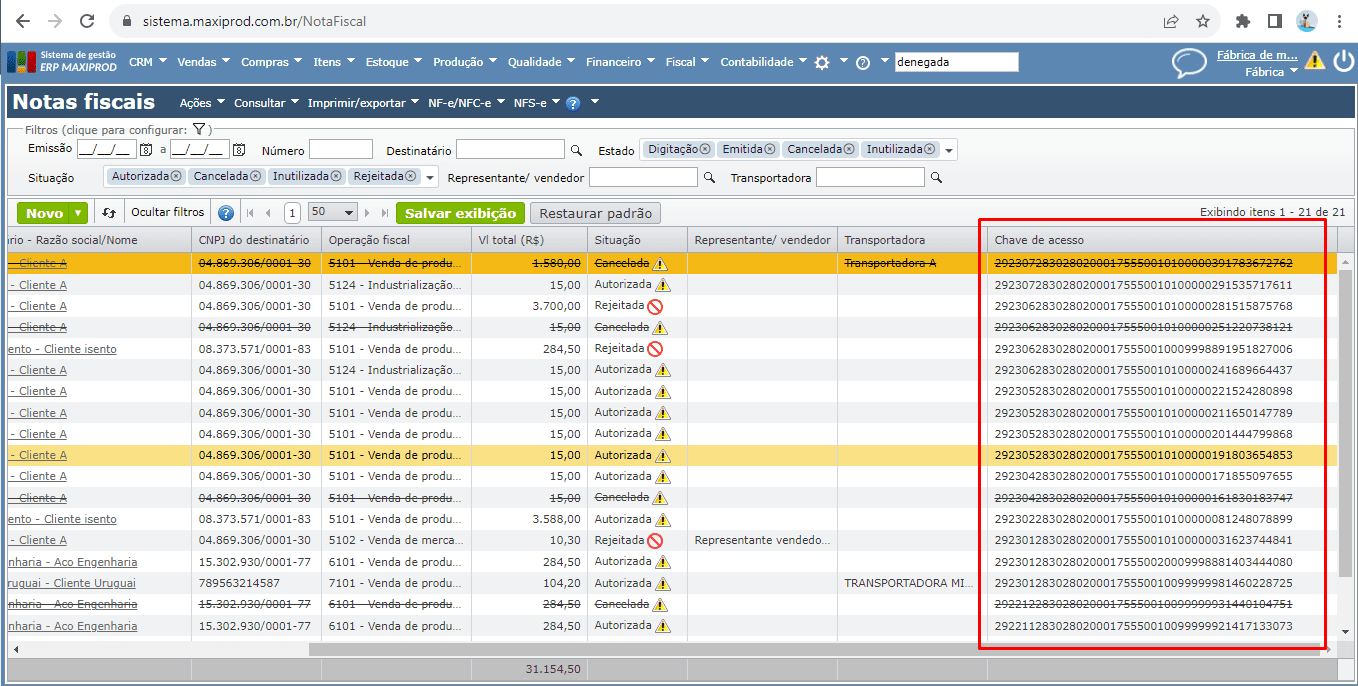Viewport: 1358px width, 686px height.
Task: Click the power logout icon
Action: click(x=1343, y=61)
